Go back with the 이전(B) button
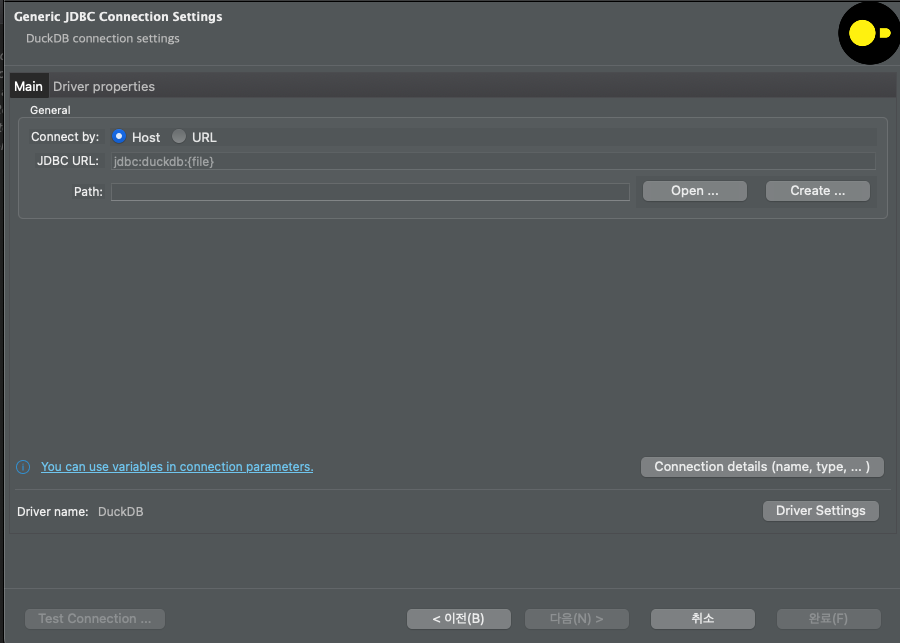 pos(459,619)
